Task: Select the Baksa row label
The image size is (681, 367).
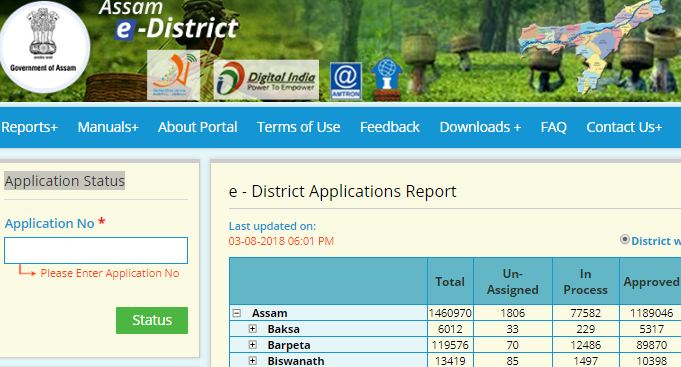Action: tap(283, 329)
